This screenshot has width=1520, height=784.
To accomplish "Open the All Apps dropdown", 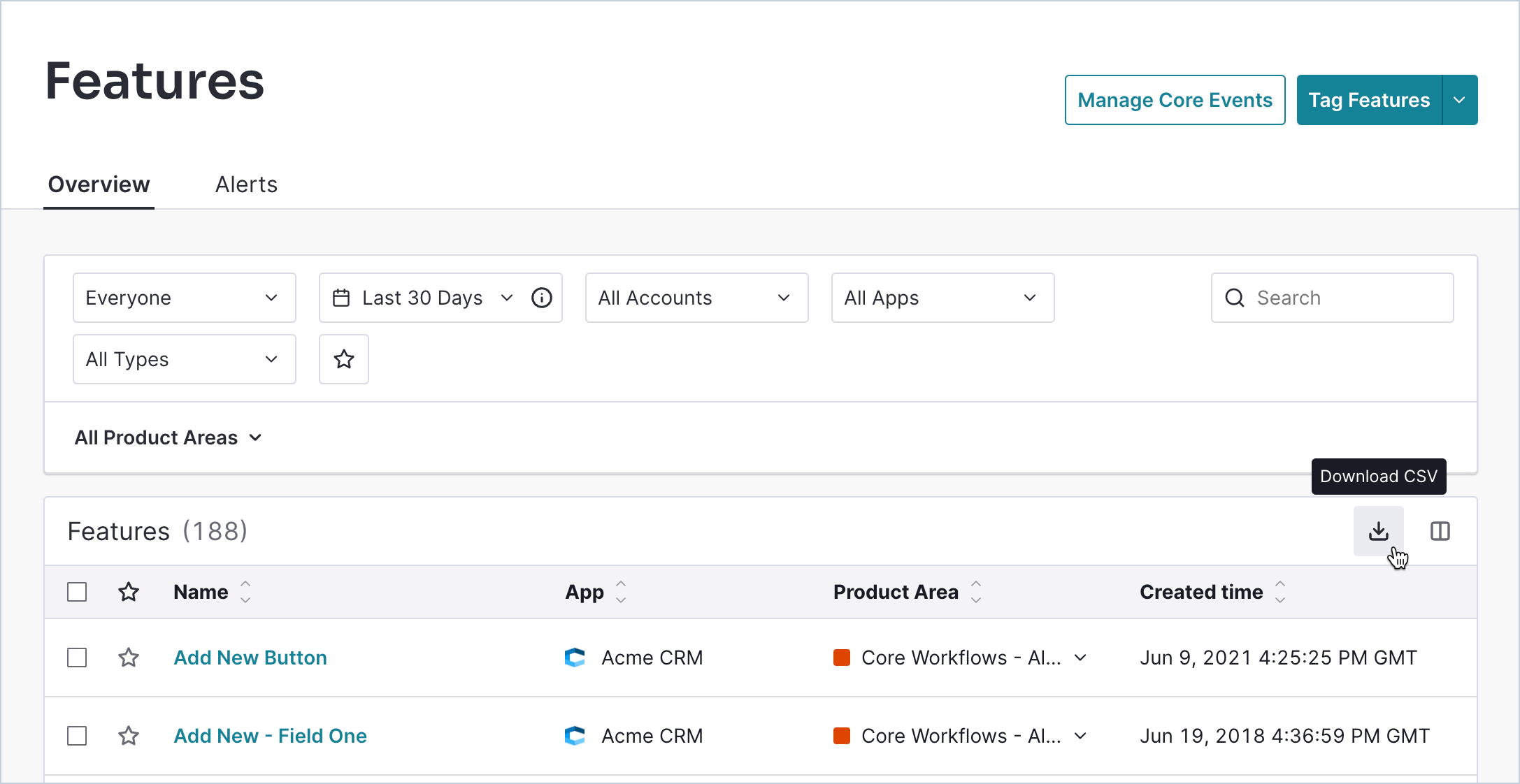I will pyautogui.click(x=942, y=298).
